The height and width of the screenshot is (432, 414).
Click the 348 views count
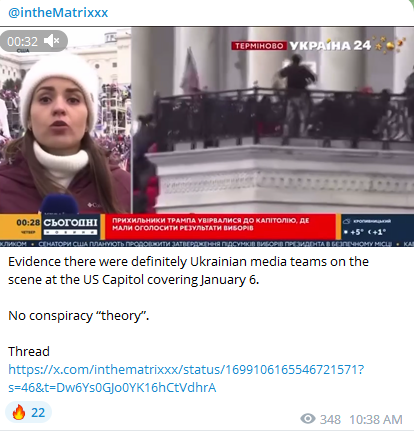[x=330, y=419]
